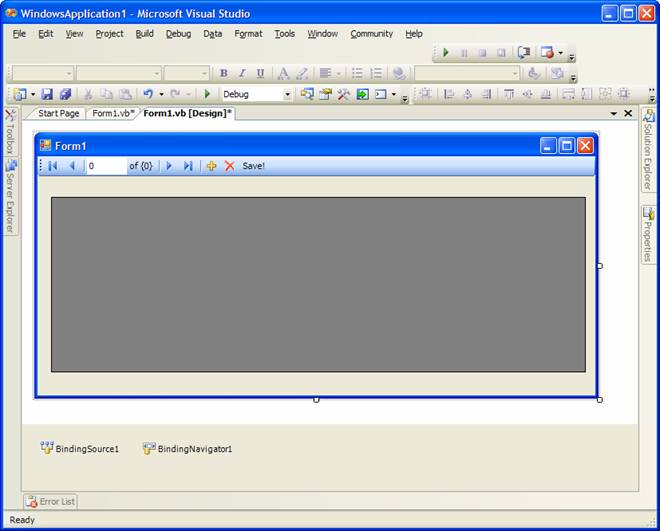Open the text alignment dropdown
The image size is (660, 531).
click(338, 73)
